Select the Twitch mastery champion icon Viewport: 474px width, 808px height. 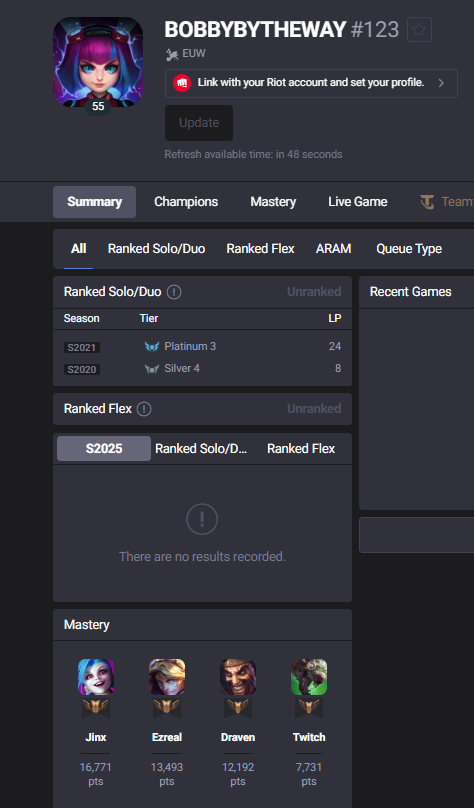(x=309, y=677)
